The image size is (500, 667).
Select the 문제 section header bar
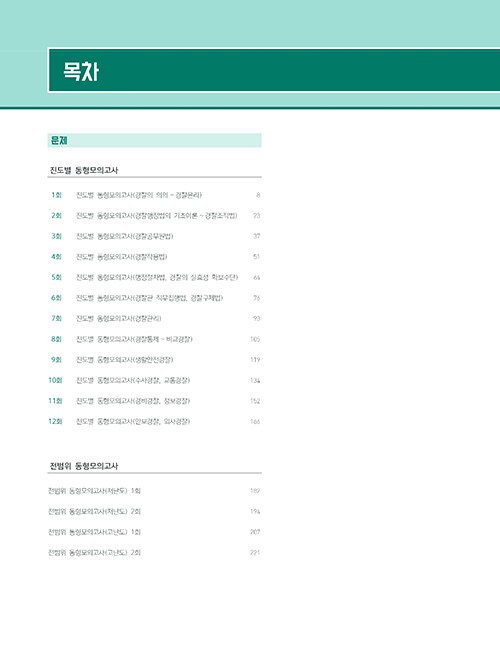pyautogui.click(x=154, y=140)
